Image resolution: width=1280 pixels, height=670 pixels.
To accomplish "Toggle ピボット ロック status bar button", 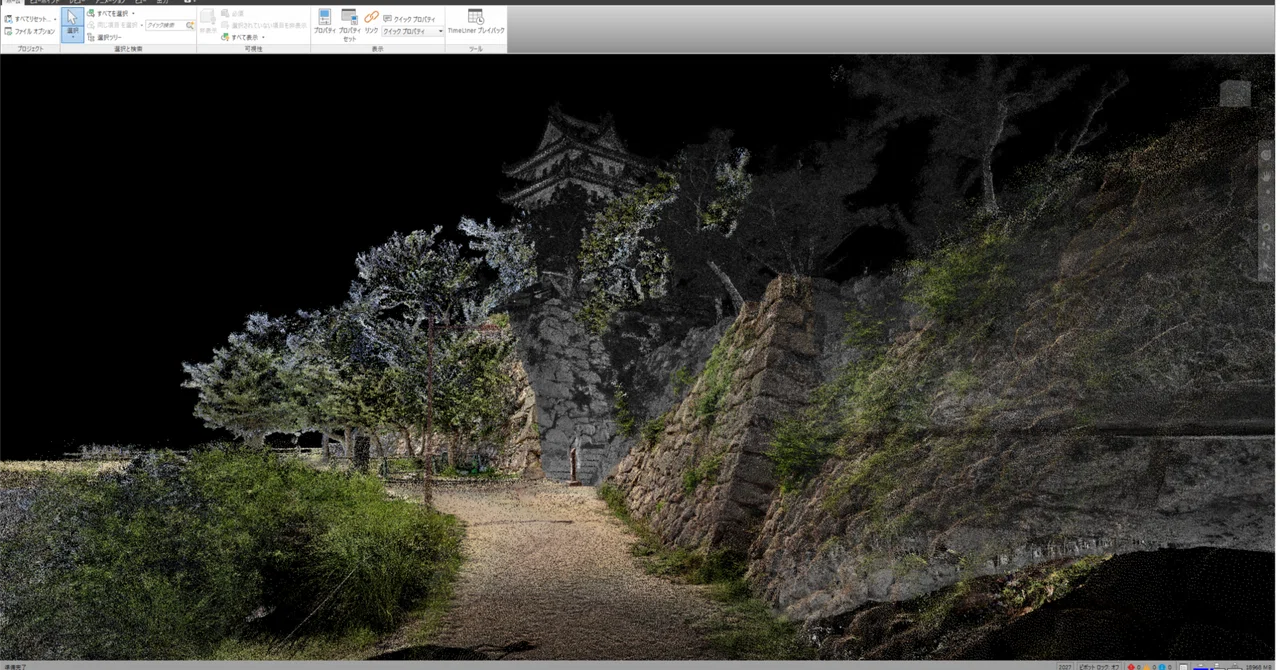I will click(1099, 666).
